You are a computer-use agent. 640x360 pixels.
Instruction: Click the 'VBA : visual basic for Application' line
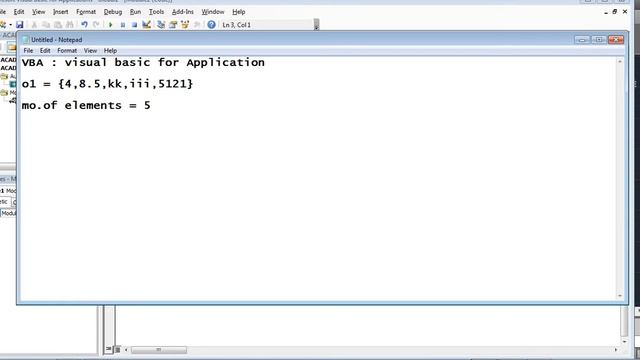143,62
